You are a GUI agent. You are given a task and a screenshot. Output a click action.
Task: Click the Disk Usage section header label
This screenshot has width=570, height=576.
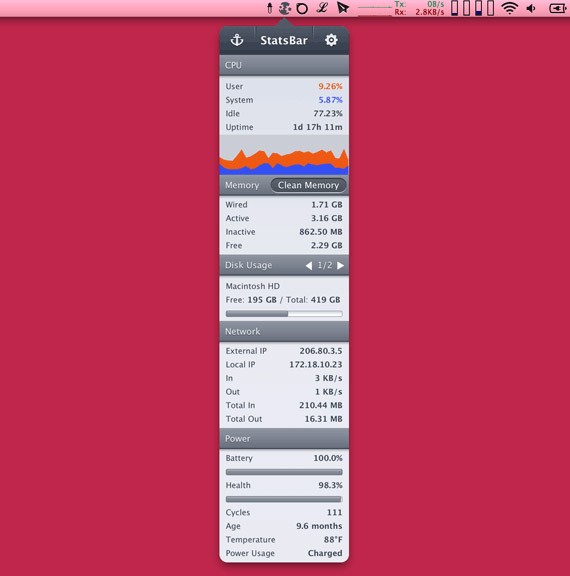[x=249, y=265]
